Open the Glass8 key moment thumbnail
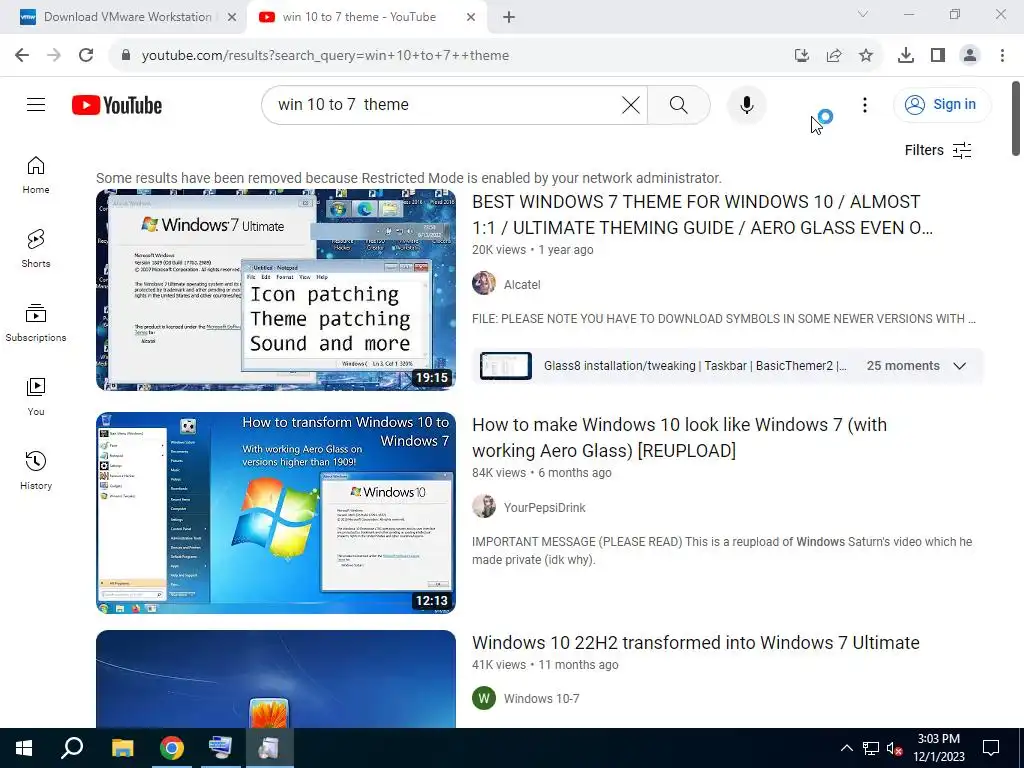This screenshot has height=768, width=1024. click(x=505, y=366)
